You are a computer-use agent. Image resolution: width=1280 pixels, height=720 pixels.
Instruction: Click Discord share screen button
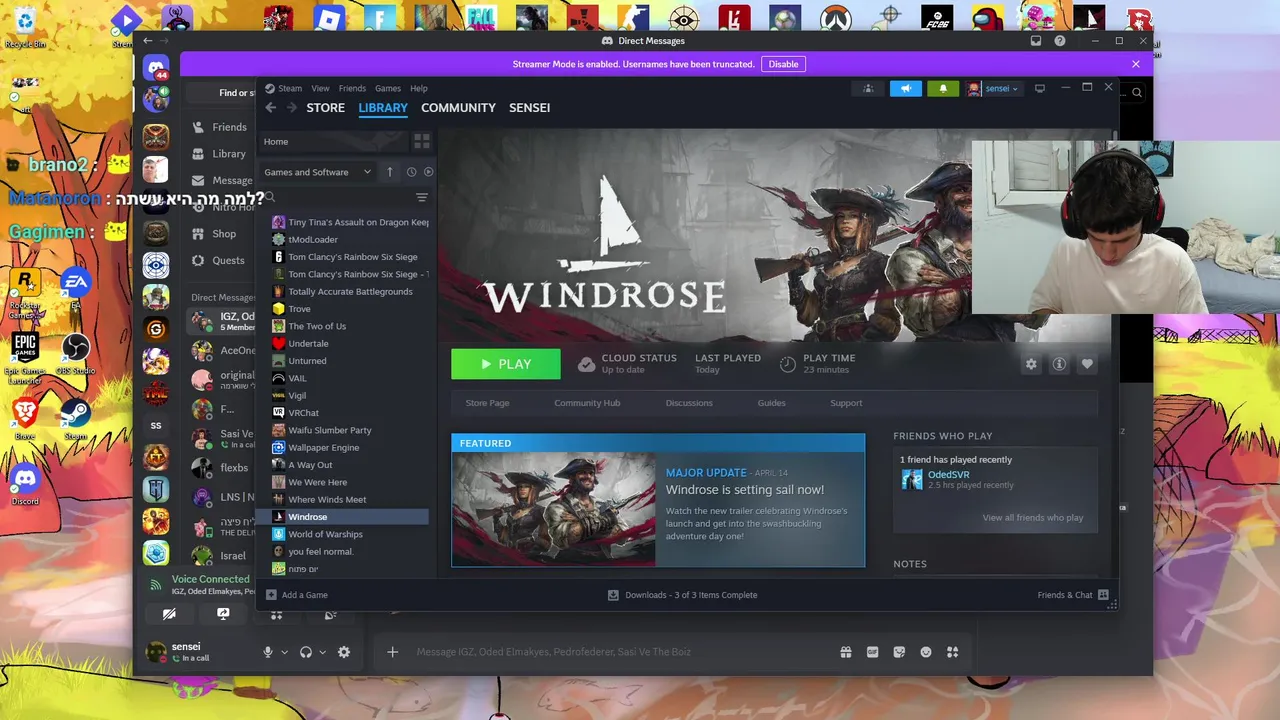tap(223, 614)
